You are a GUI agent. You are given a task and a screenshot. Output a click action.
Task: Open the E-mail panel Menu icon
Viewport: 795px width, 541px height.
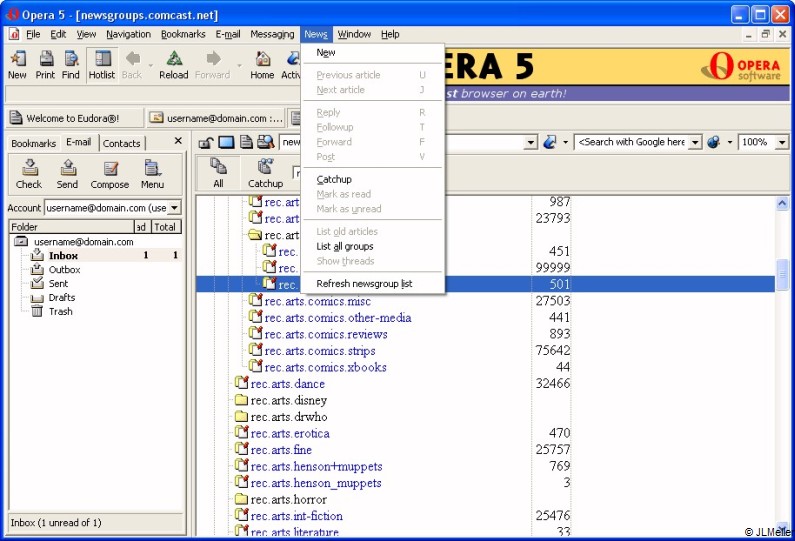pyautogui.click(x=152, y=167)
